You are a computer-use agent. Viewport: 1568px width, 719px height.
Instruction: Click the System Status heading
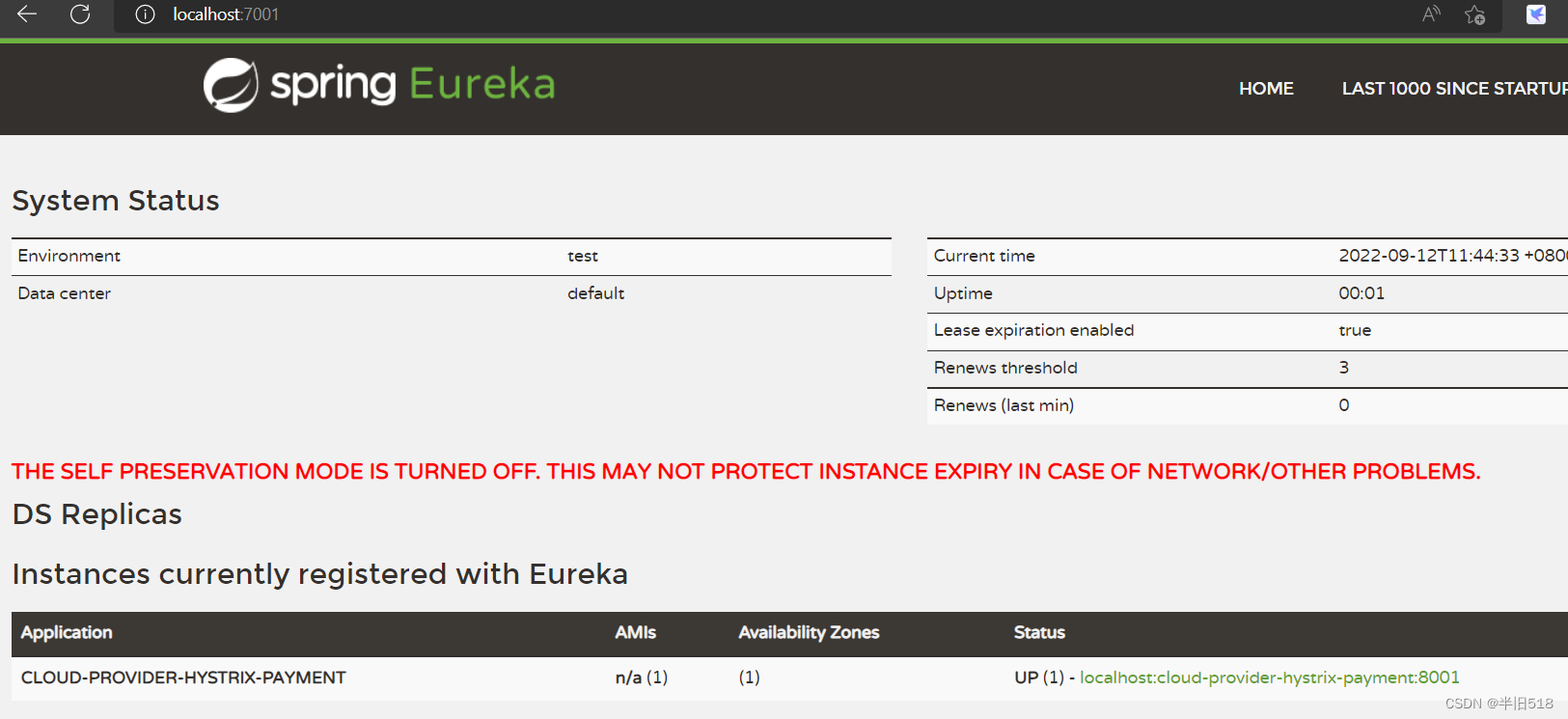[116, 200]
